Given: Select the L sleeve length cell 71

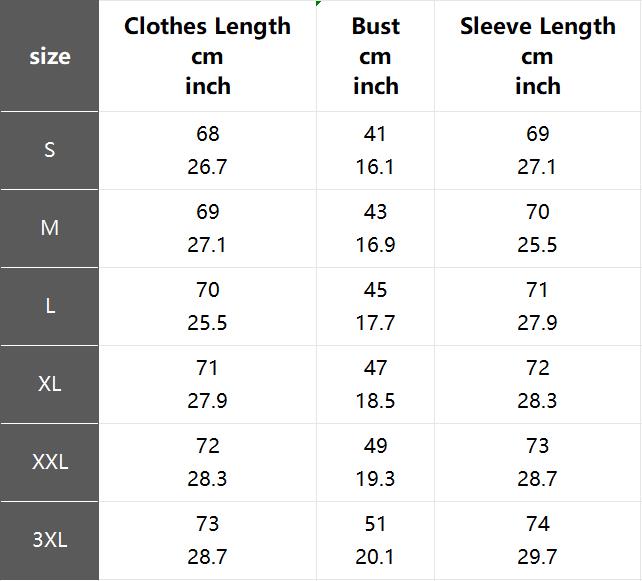Looking at the screenshot, I should tap(537, 290).
